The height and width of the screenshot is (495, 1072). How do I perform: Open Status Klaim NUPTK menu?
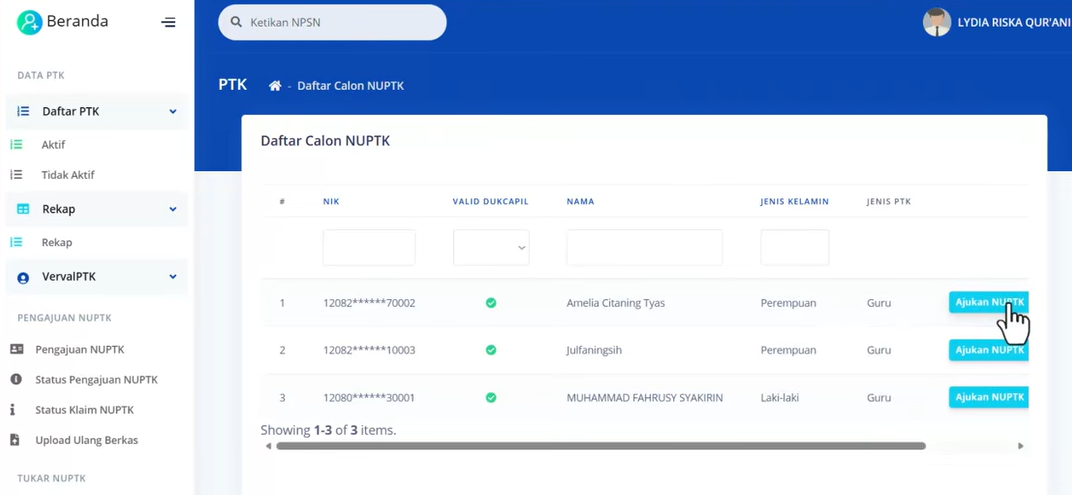pyautogui.click(x=85, y=410)
